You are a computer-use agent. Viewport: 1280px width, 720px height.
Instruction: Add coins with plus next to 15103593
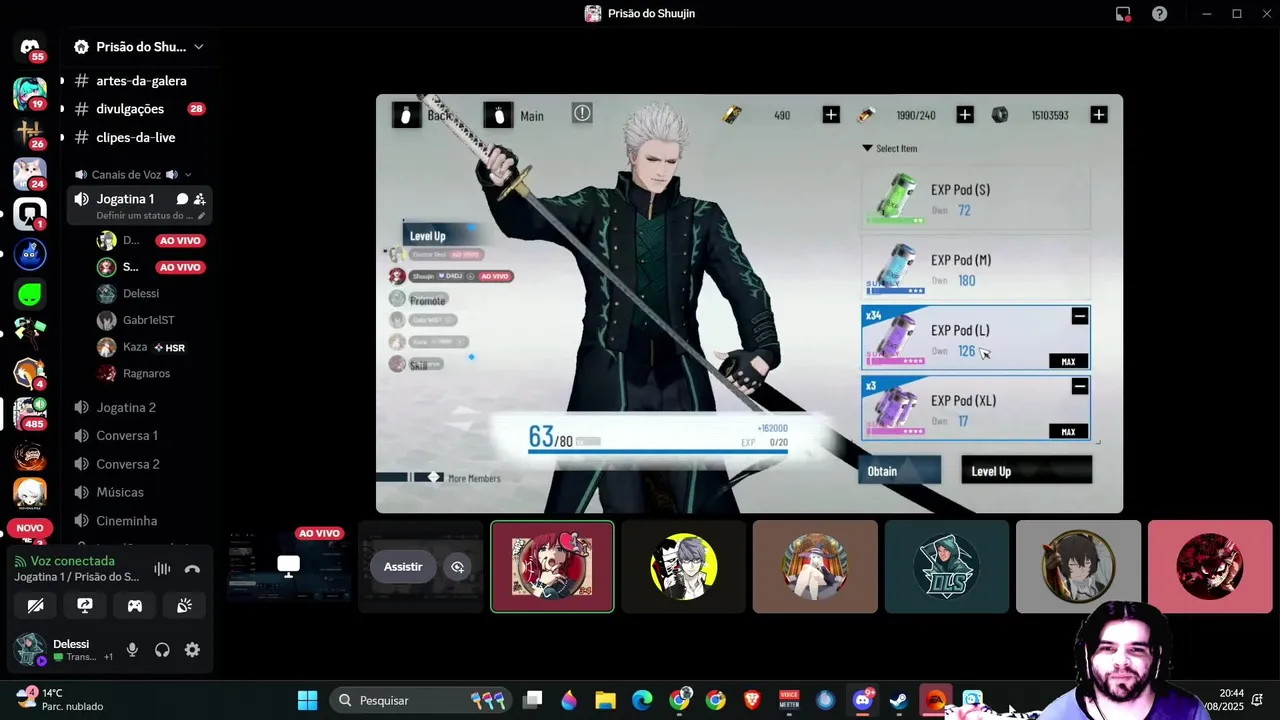1098,115
